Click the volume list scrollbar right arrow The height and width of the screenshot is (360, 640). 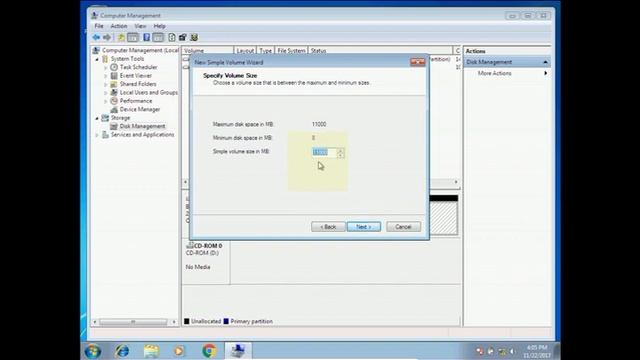coord(456,182)
